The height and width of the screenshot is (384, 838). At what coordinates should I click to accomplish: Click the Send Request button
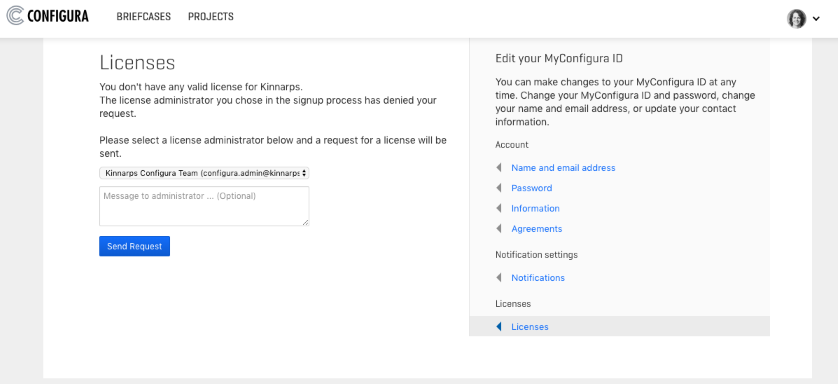[x=134, y=246]
